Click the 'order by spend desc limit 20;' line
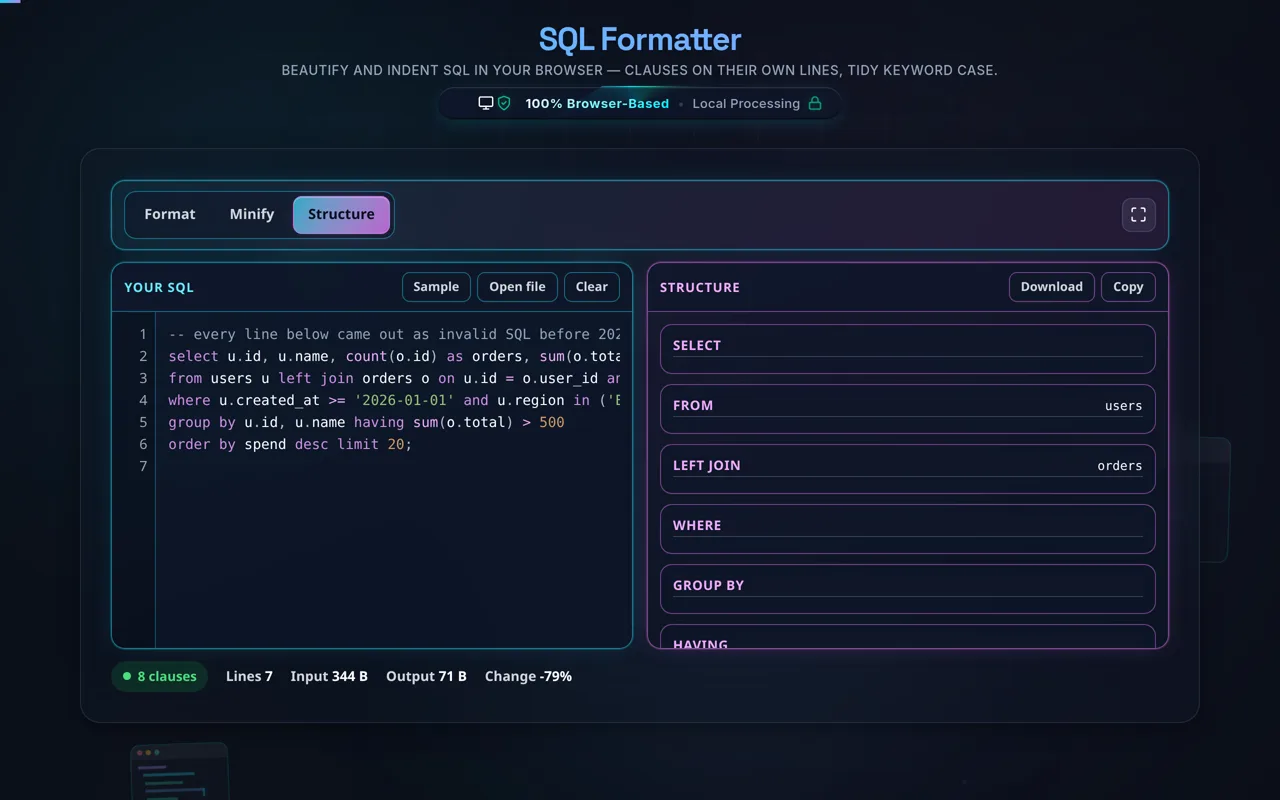Viewport: 1280px width, 800px height. (x=290, y=444)
